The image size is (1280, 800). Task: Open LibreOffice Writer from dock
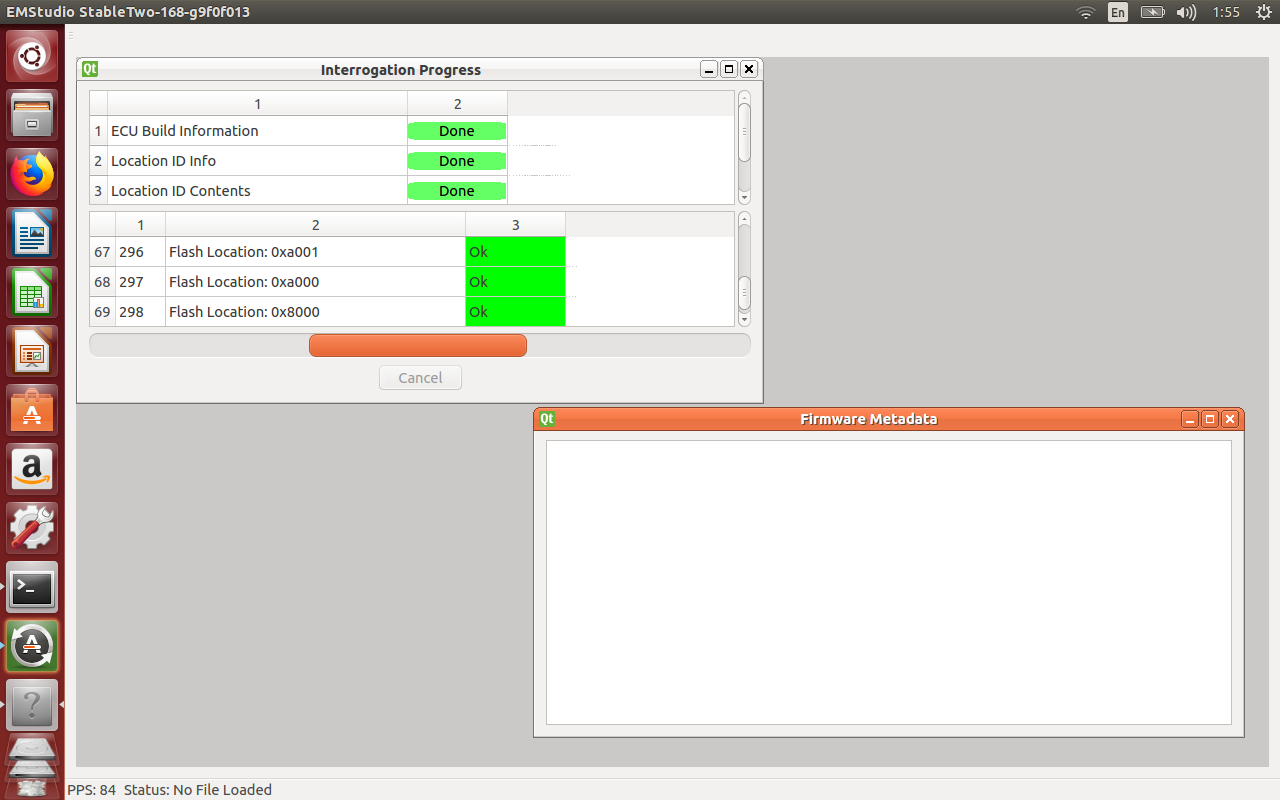tap(32, 235)
